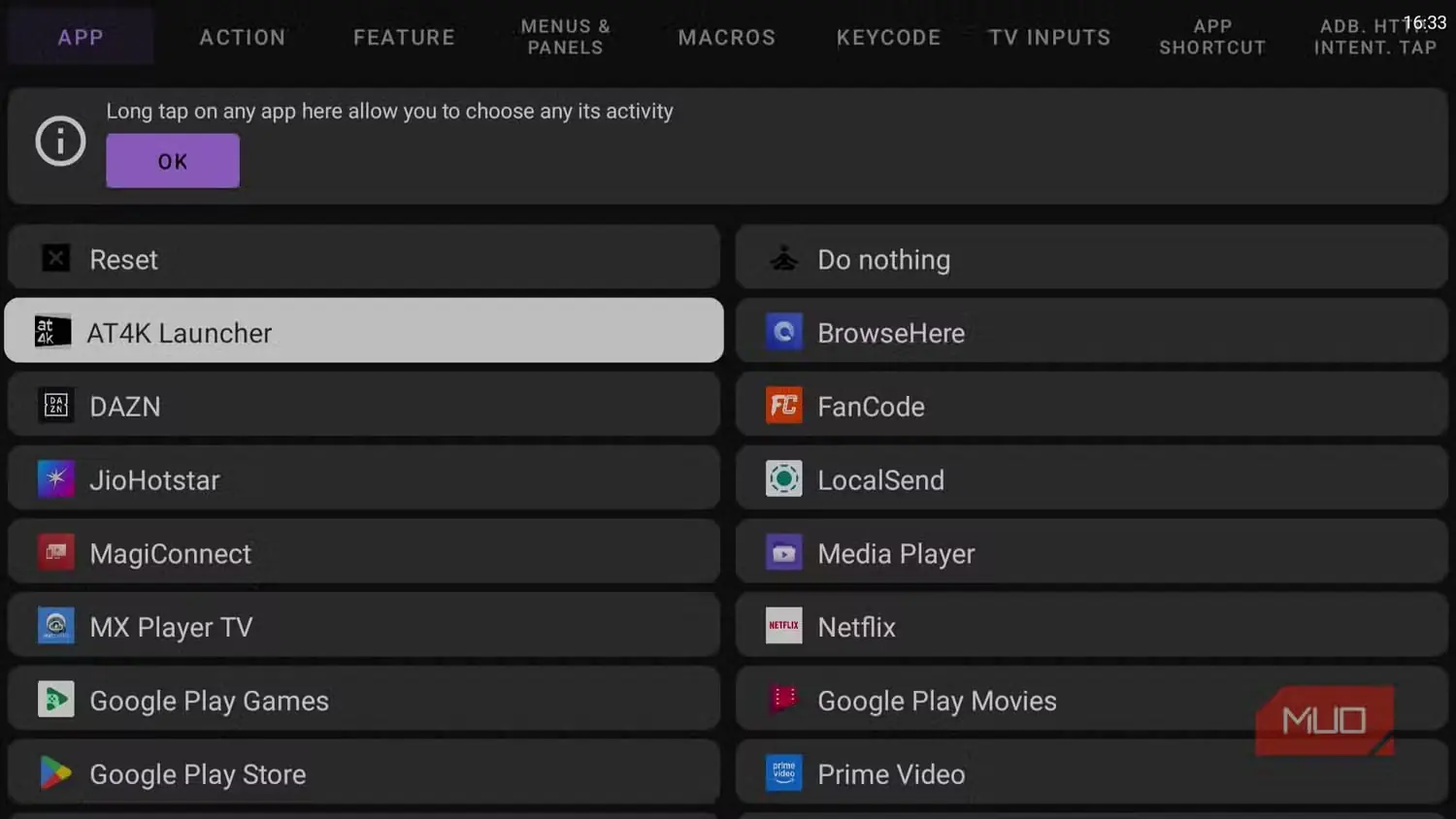Switch to the TV INPUTS tab

click(x=1050, y=37)
